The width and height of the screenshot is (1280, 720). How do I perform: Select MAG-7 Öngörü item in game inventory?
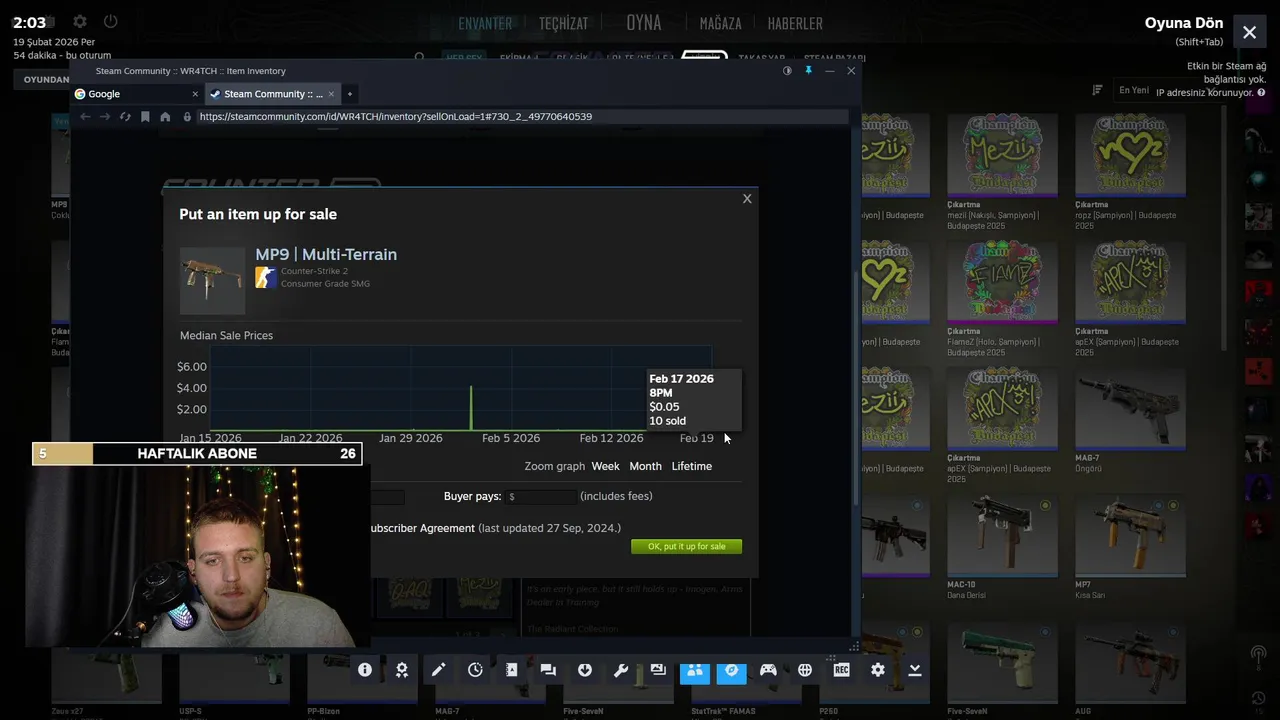[1130, 420]
